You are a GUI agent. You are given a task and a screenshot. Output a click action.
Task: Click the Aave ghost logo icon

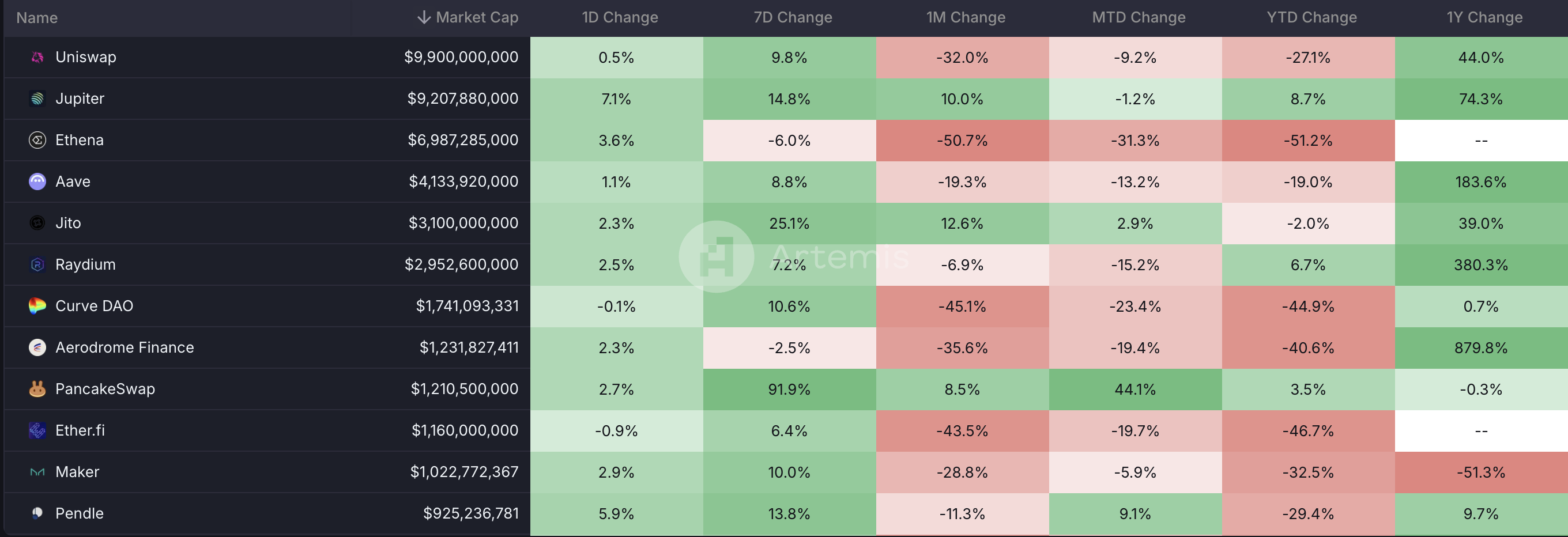coord(37,181)
